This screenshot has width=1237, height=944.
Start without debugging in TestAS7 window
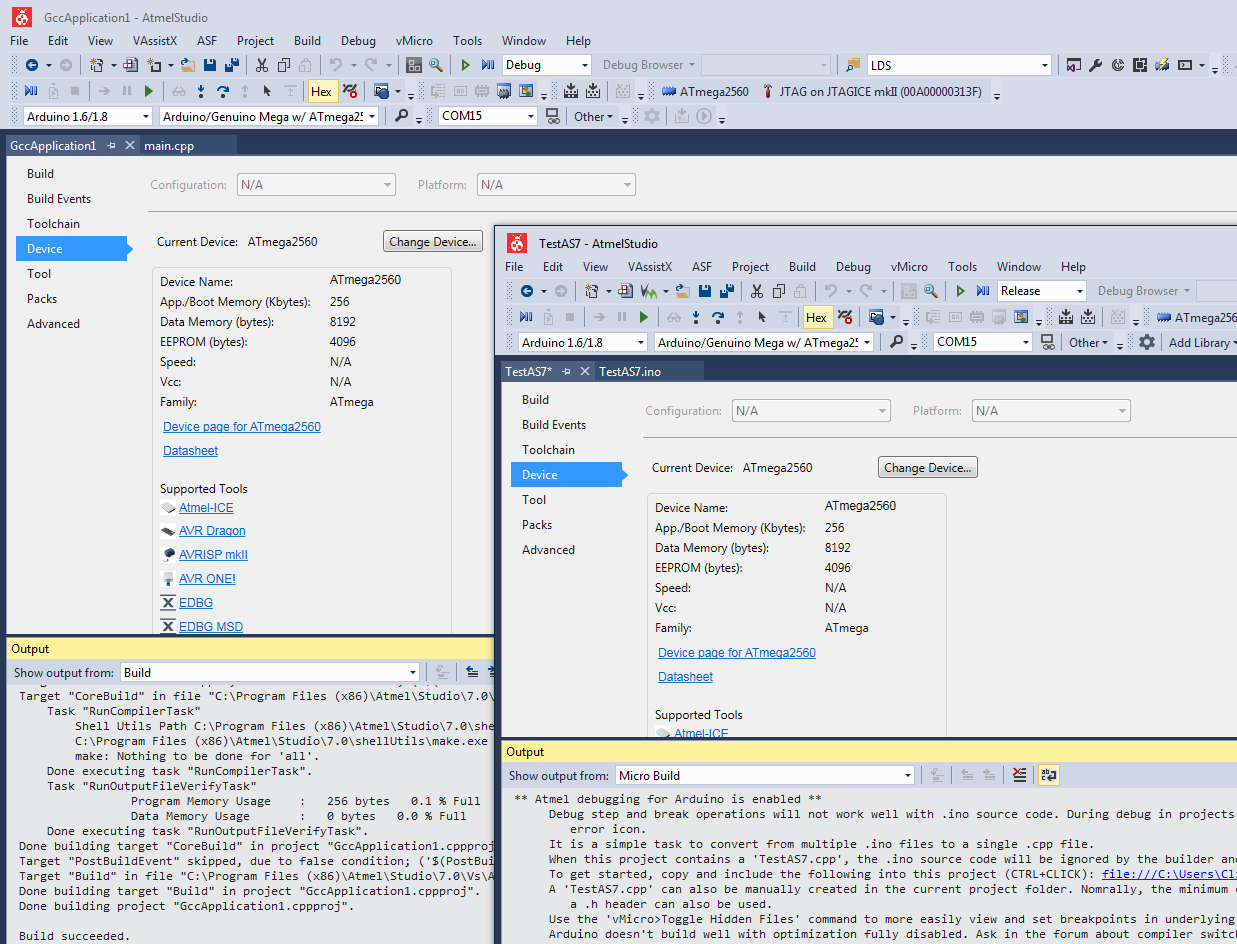point(960,291)
